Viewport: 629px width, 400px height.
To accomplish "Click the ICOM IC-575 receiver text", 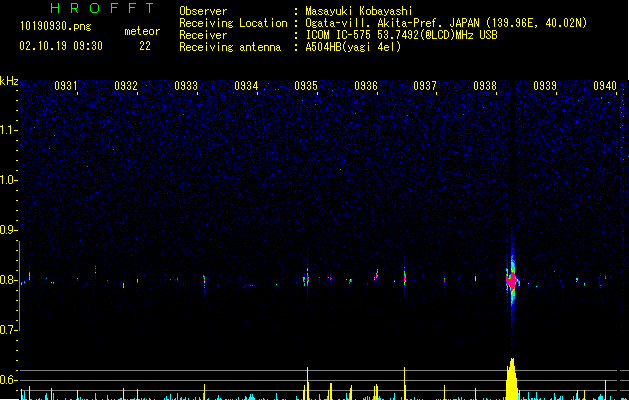I will point(401,35).
